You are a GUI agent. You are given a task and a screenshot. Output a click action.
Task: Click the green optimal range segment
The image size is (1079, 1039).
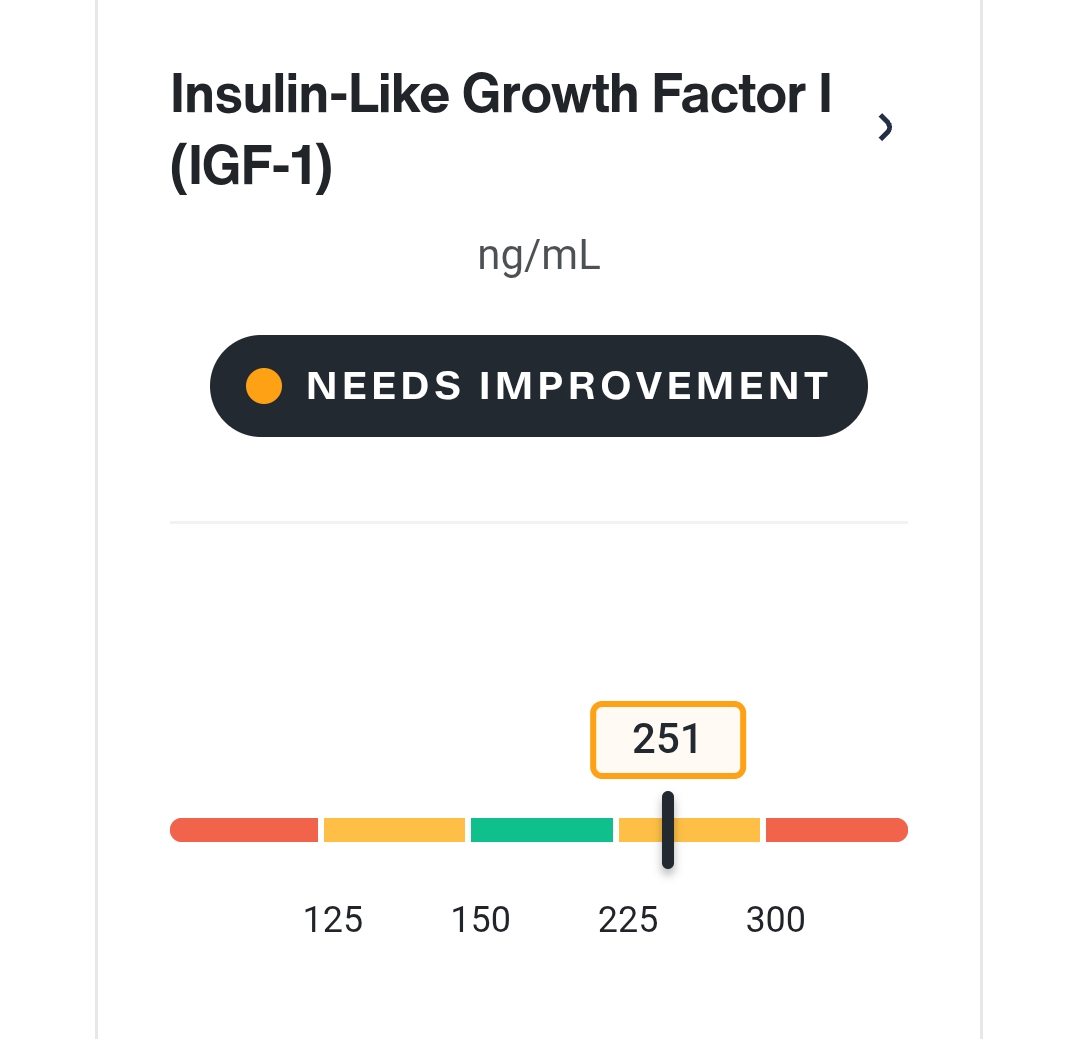pyautogui.click(x=542, y=830)
